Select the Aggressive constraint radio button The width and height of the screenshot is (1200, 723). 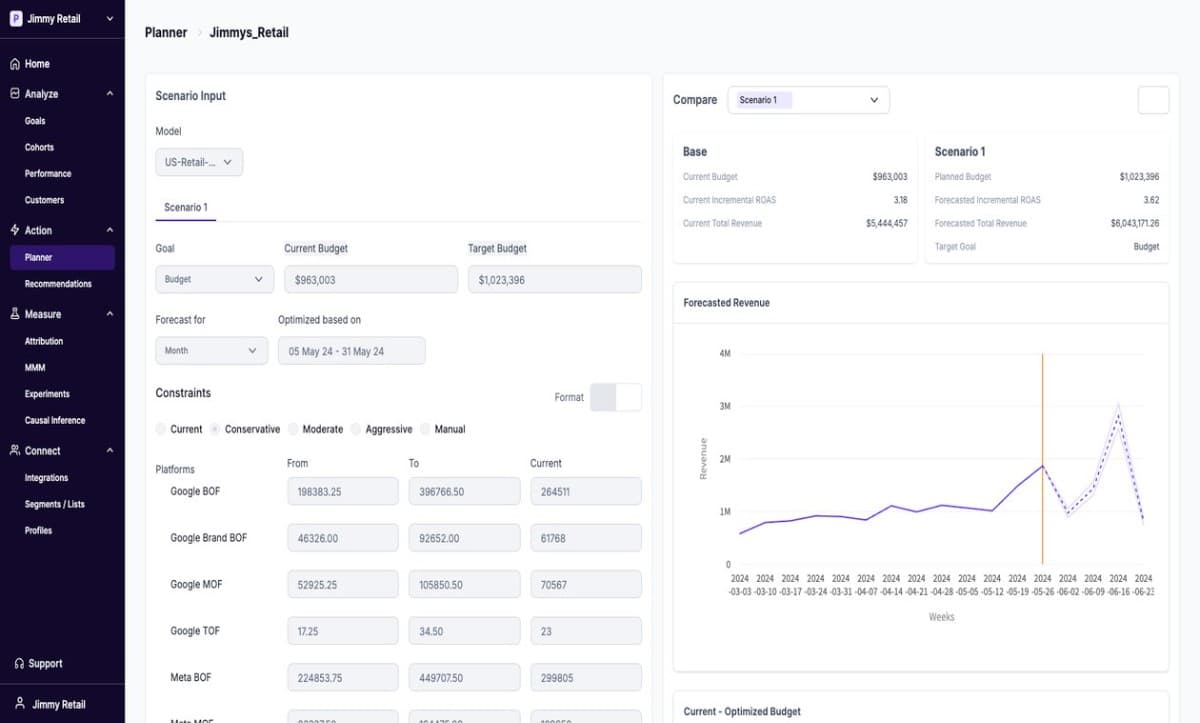point(356,429)
